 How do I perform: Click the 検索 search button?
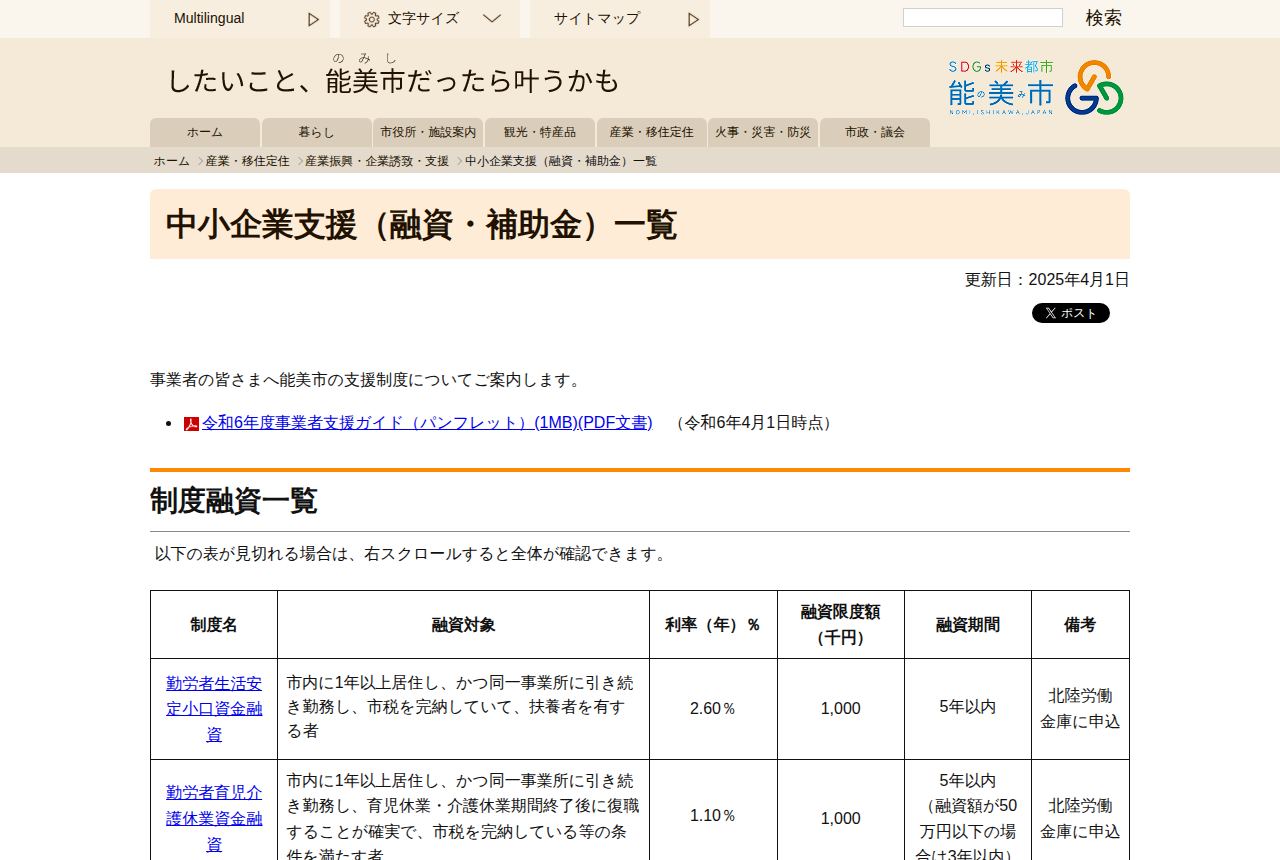[1104, 18]
